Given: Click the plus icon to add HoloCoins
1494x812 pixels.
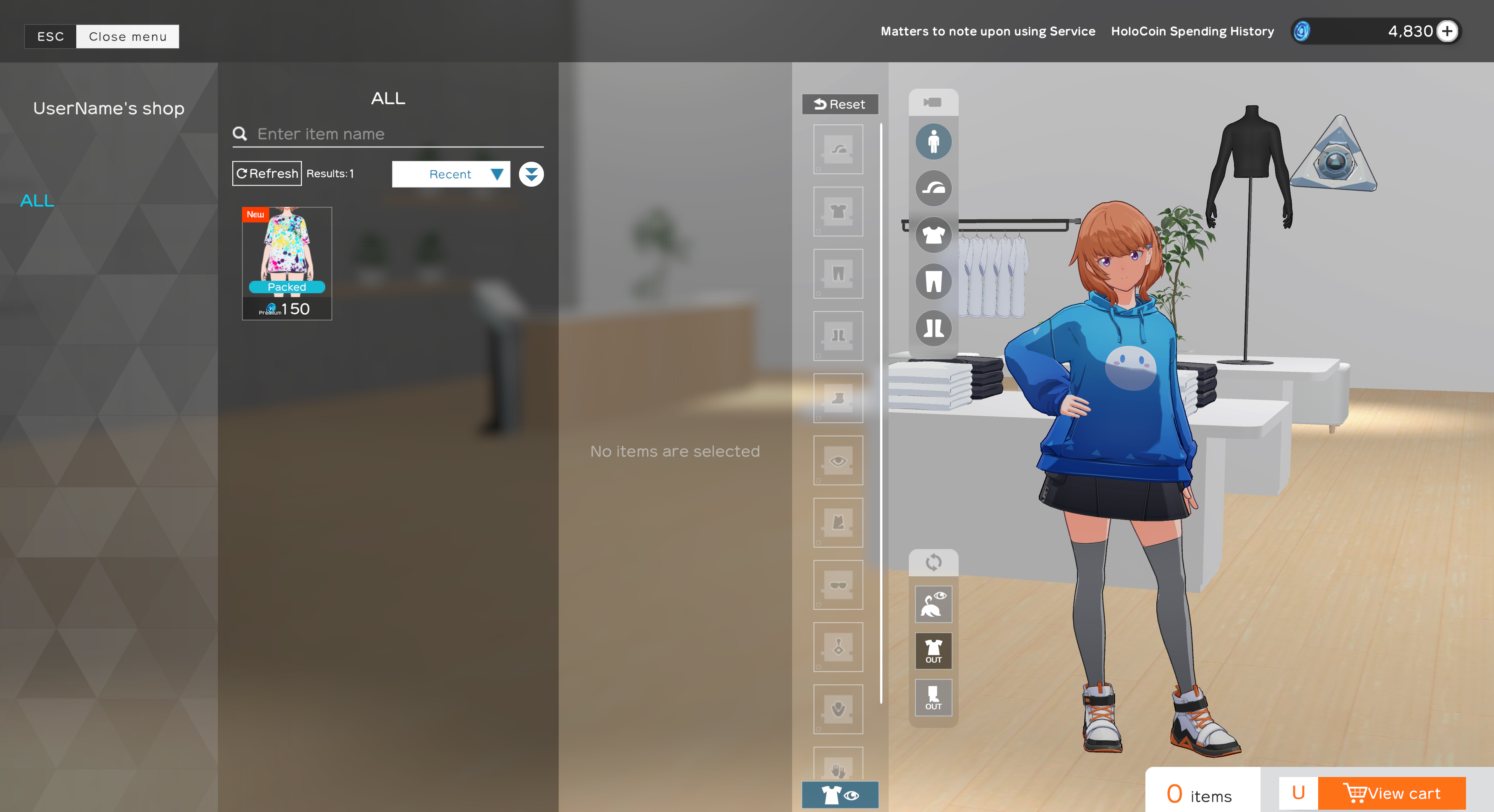Looking at the screenshot, I should (x=1447, y=31).
